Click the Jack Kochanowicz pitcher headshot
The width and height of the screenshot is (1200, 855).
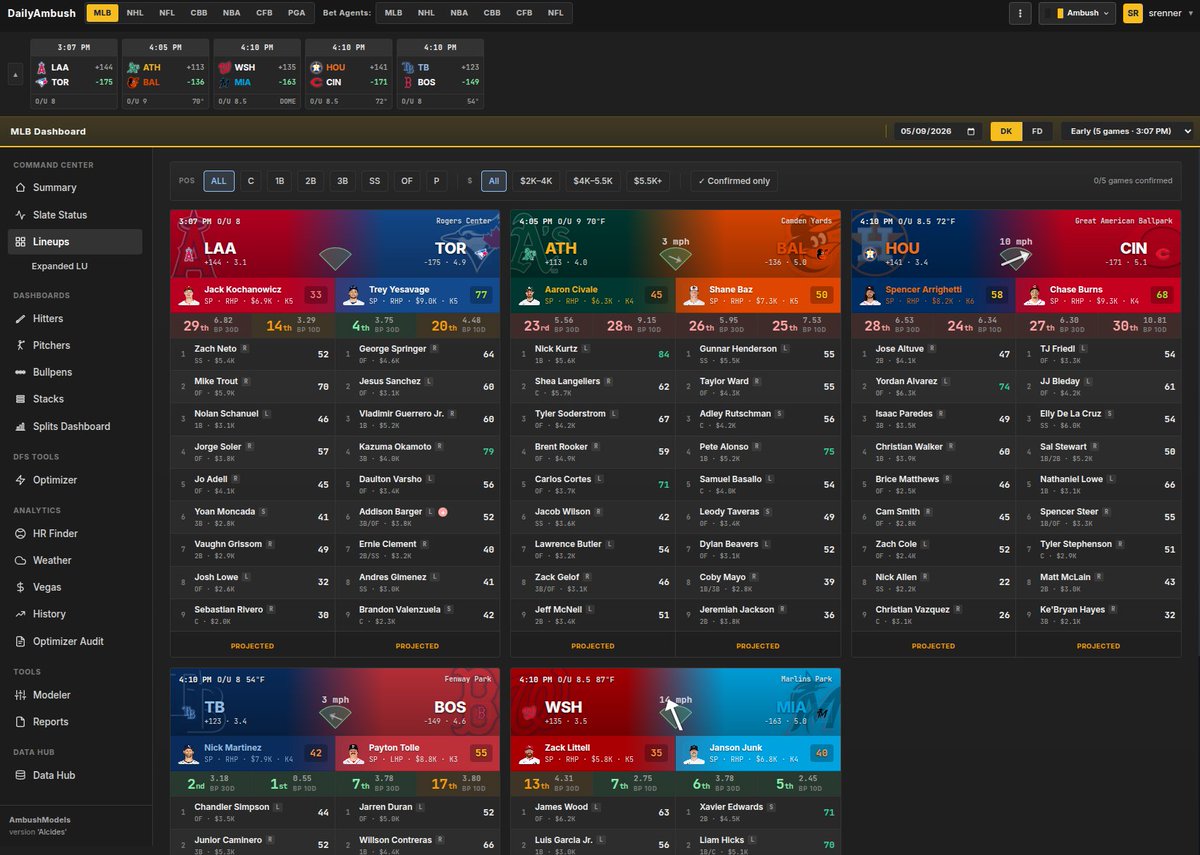(187, 294)
